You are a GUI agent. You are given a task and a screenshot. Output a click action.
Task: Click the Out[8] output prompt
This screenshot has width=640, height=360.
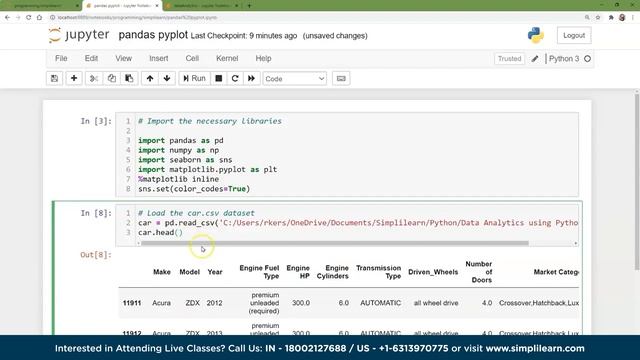tap(96, 255)
